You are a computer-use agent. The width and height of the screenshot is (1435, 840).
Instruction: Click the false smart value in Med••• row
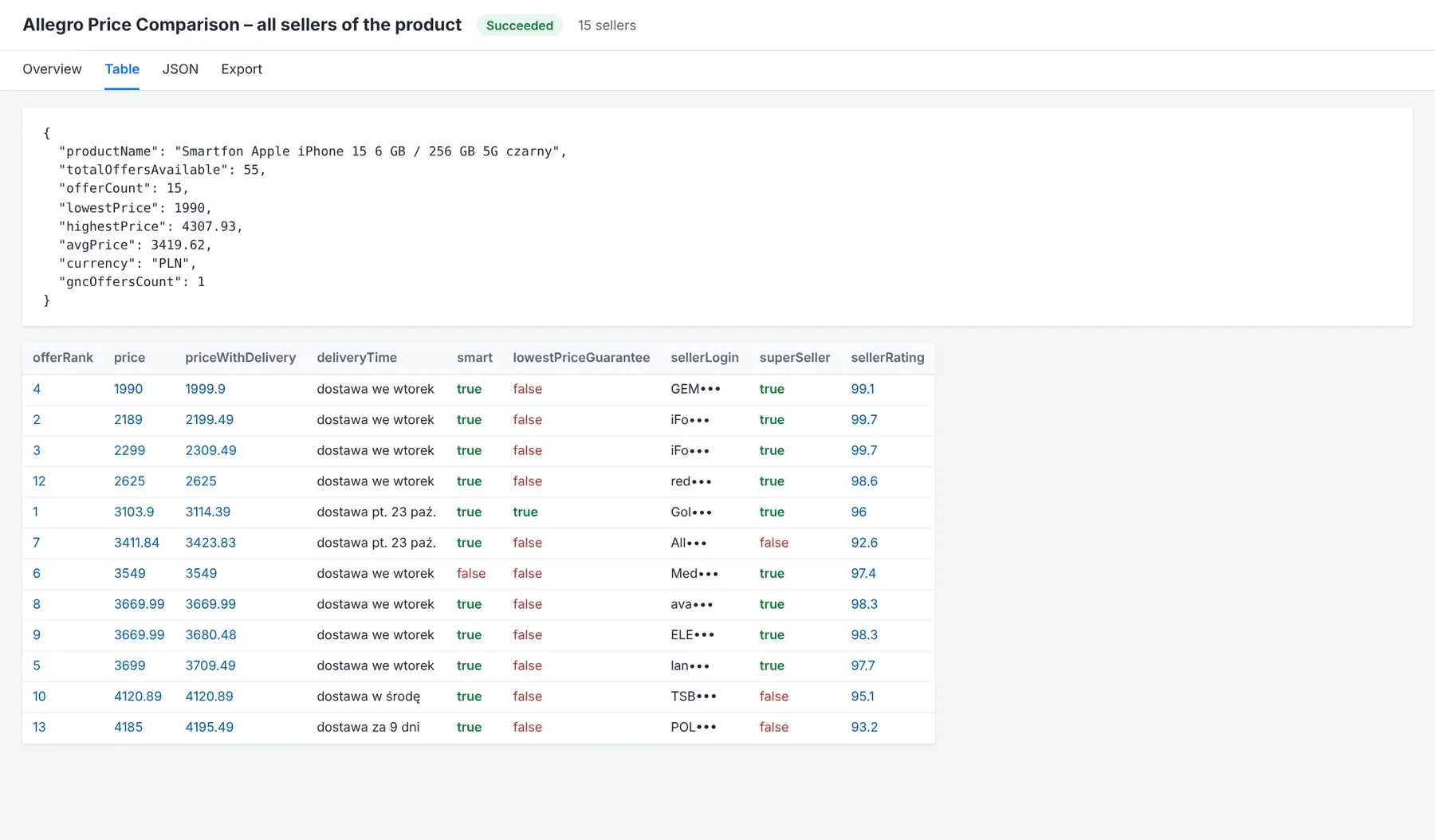click(471, 574)
